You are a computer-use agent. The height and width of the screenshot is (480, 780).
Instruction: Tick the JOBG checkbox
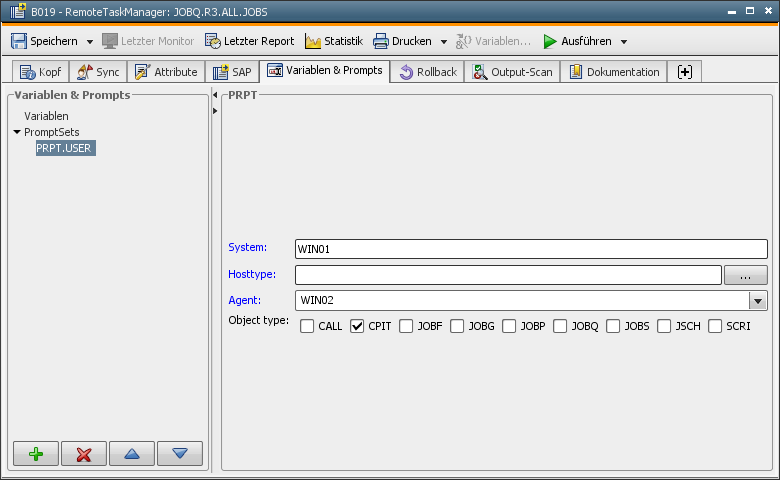(x=457, y=326)
